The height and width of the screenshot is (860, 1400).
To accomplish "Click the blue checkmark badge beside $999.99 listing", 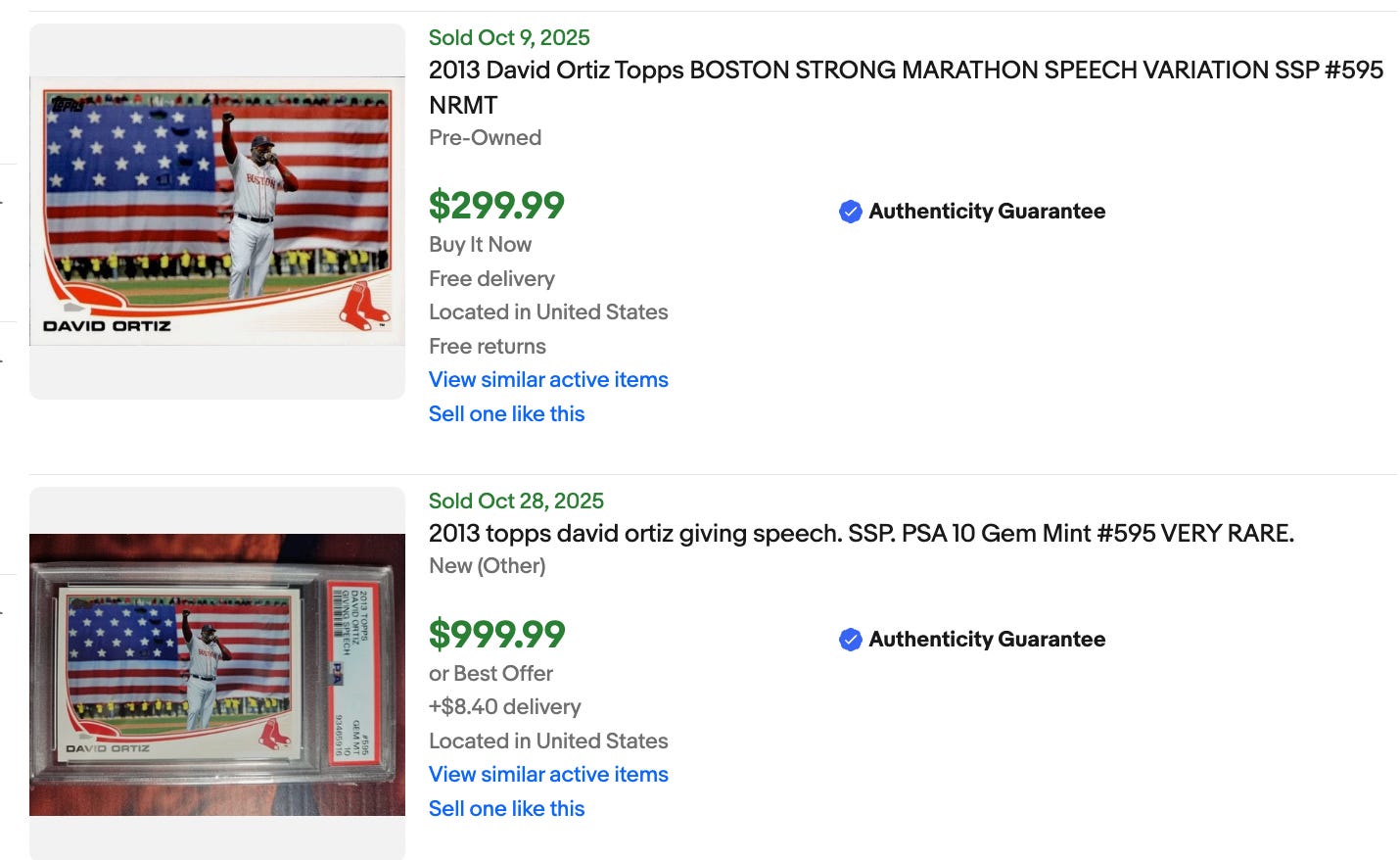I will point(850,640).
